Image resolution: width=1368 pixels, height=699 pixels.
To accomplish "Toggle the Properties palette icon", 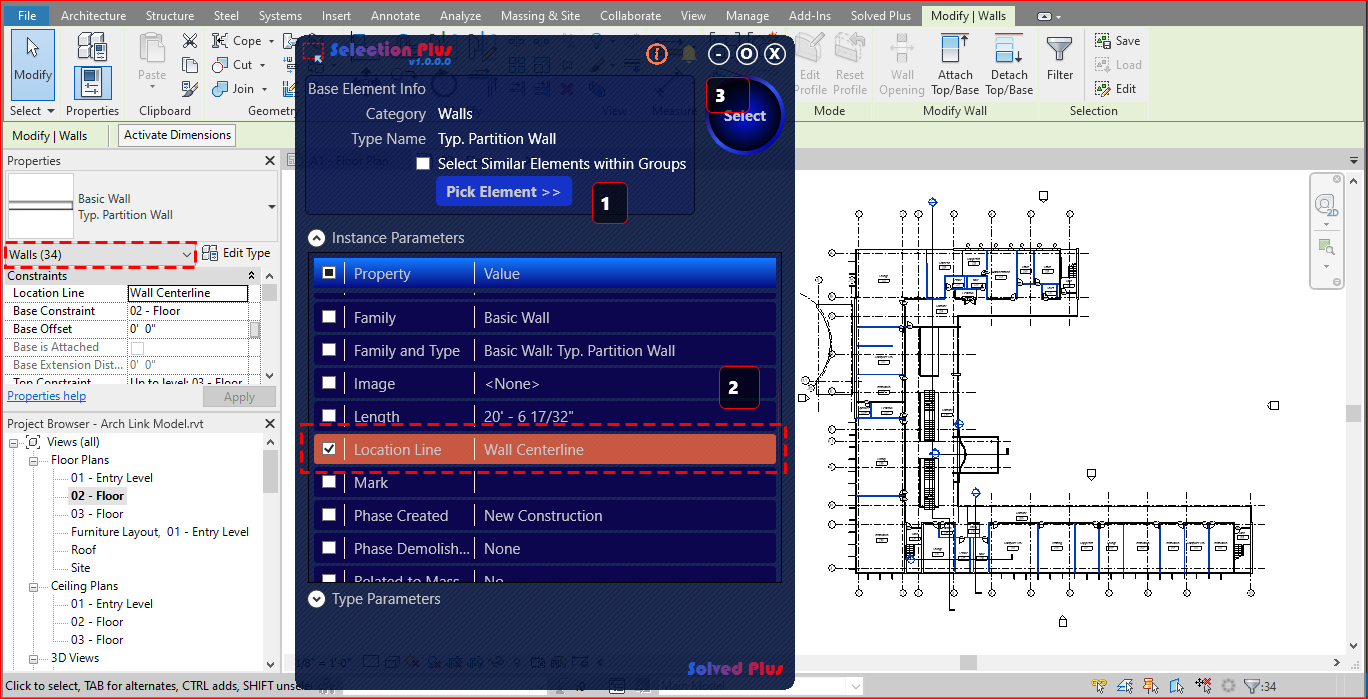I will click(92, 82).
